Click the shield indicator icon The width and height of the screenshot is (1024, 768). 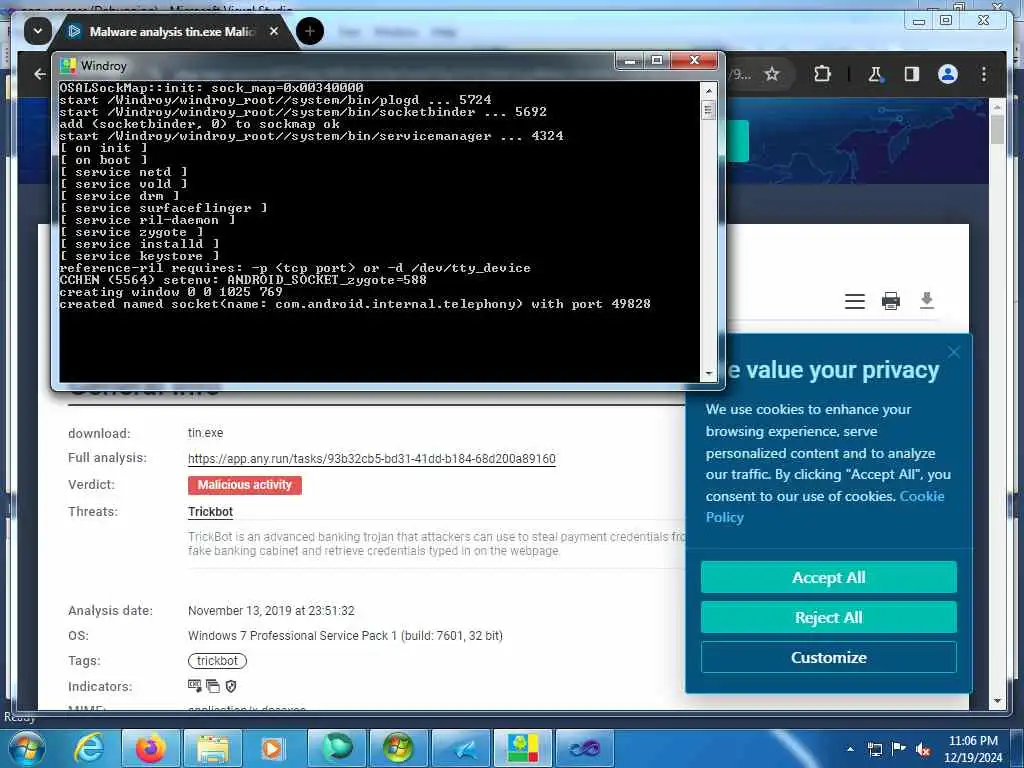(x=231, y=686)
